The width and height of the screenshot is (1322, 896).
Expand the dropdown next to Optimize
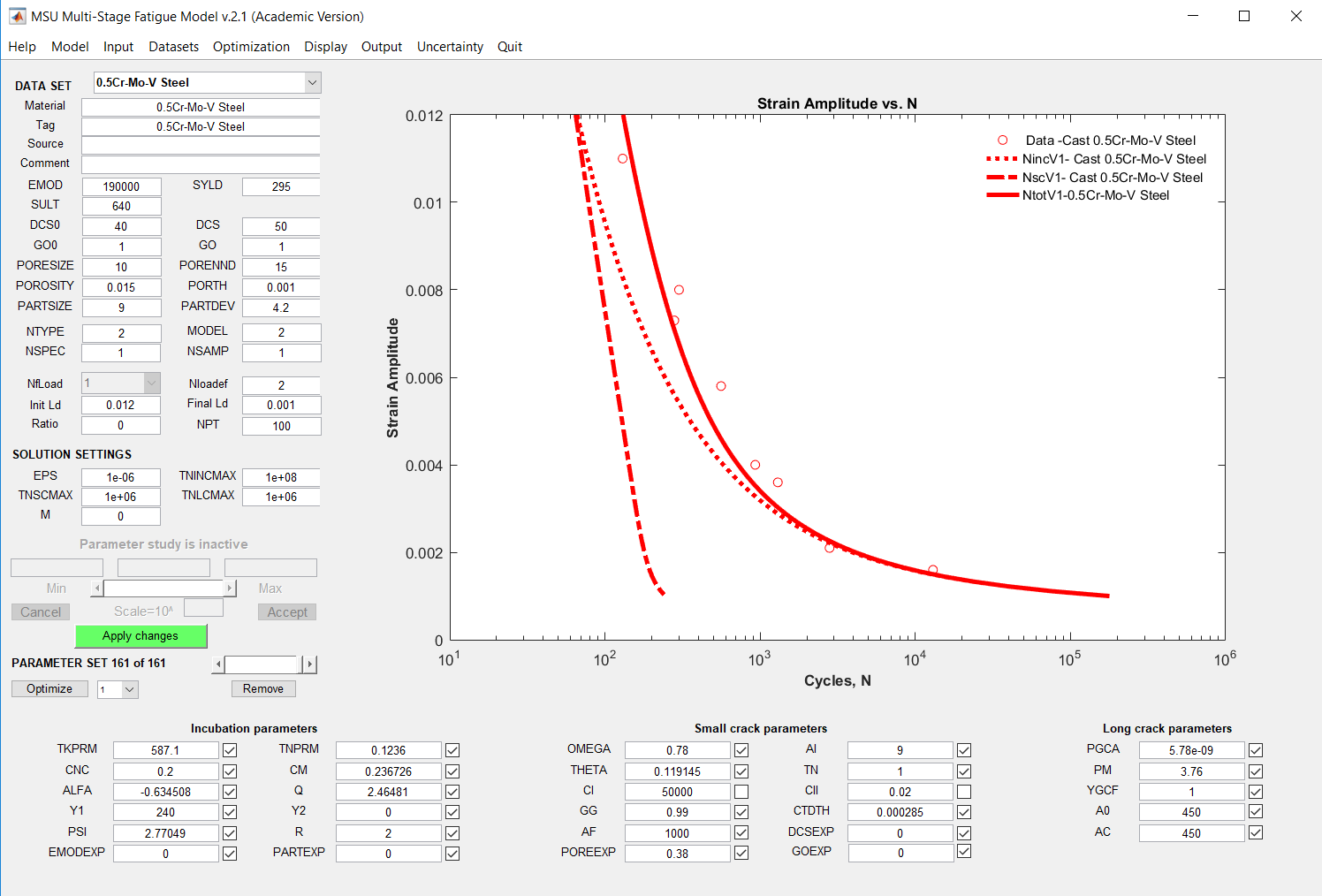pos(130,690)
